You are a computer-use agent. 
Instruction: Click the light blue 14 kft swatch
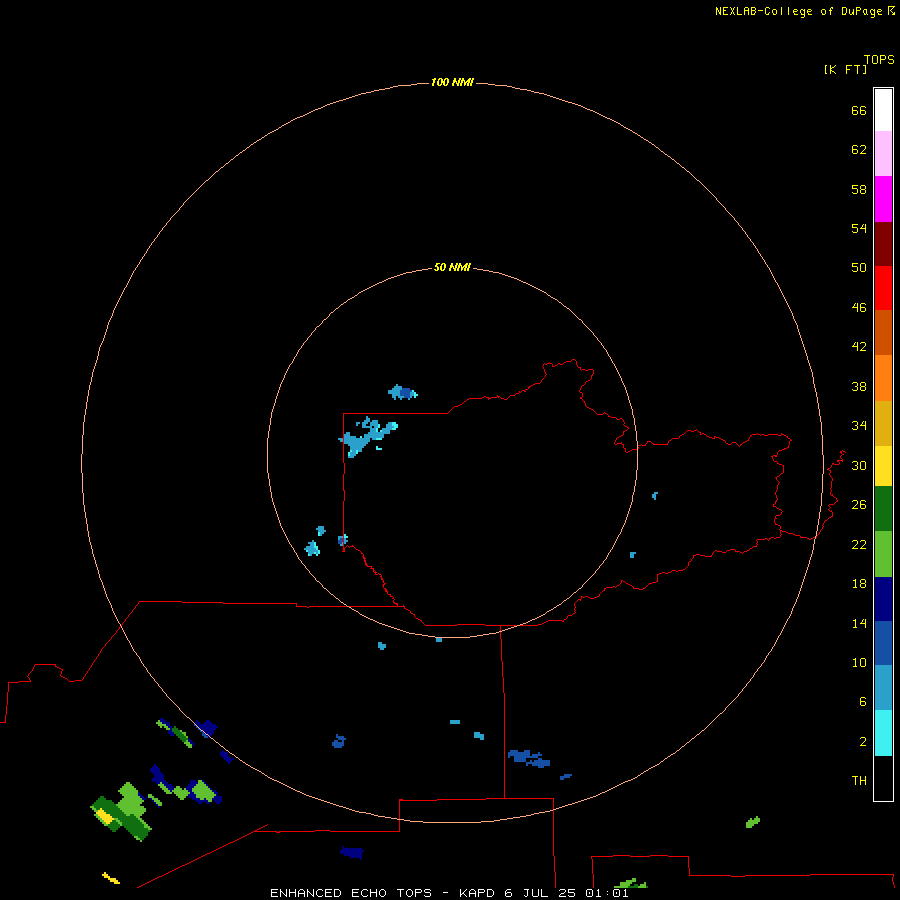click(x=883, y=688)
